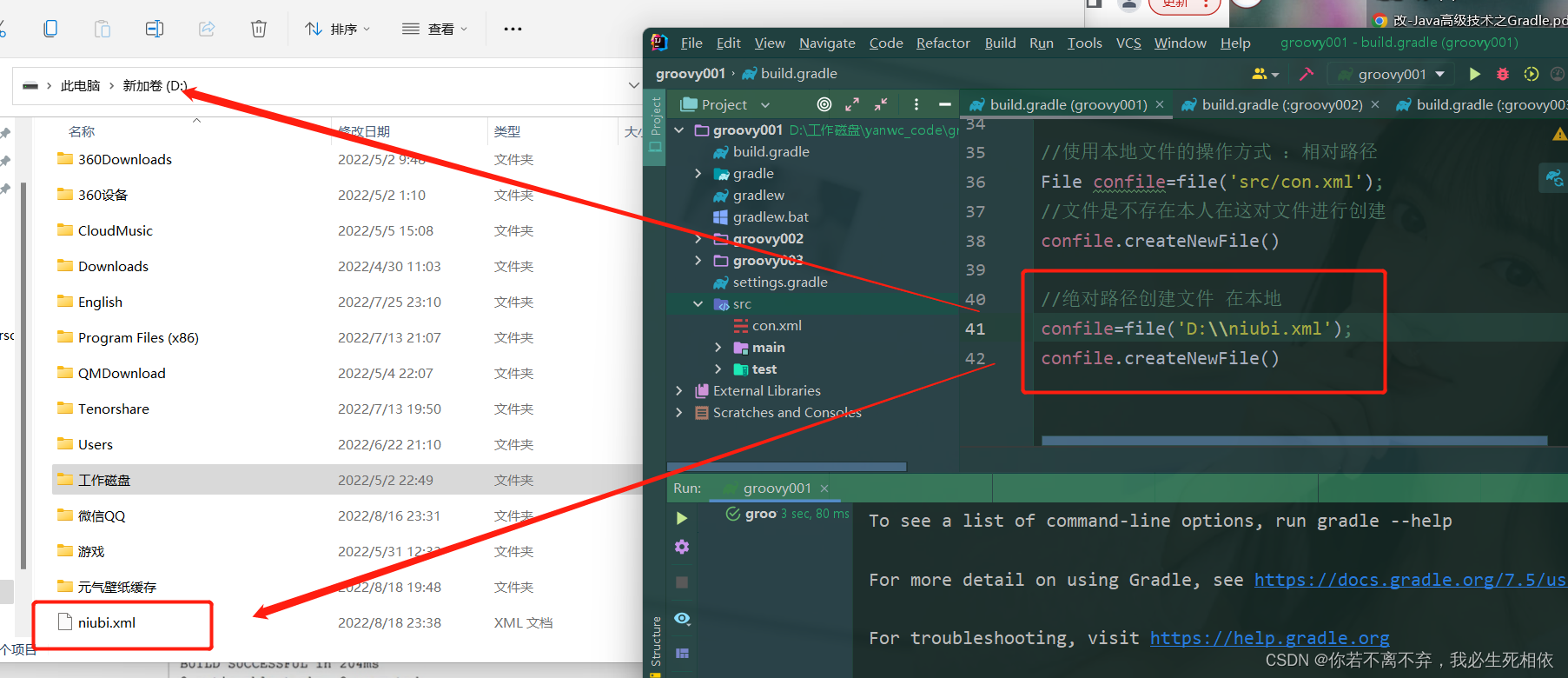Image resolution: width=1568 pixels, height=678 pixels.
Task: Click the editor horizontal scrollbar
Action: point(1294,441)
